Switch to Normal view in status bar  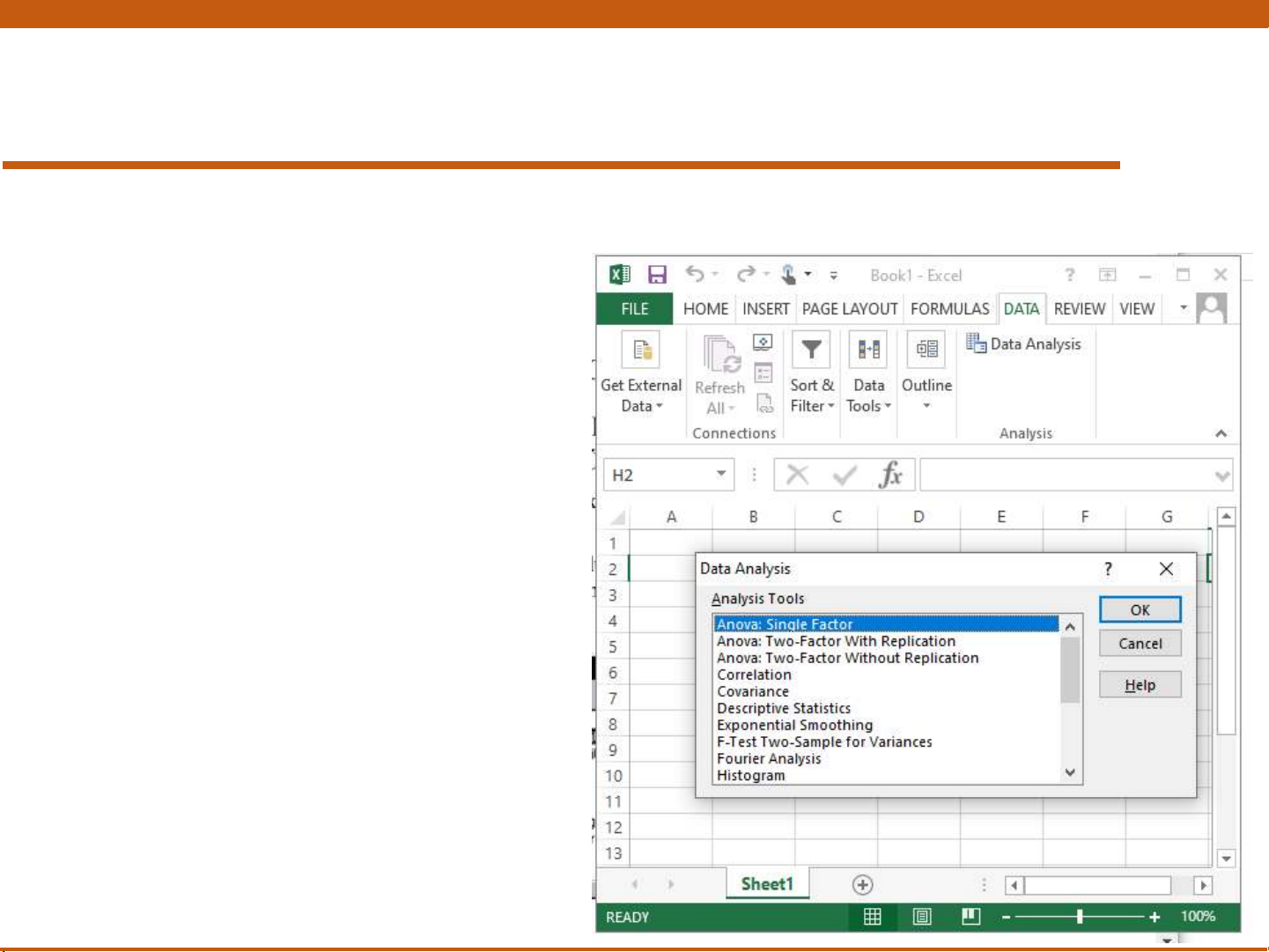872,917
